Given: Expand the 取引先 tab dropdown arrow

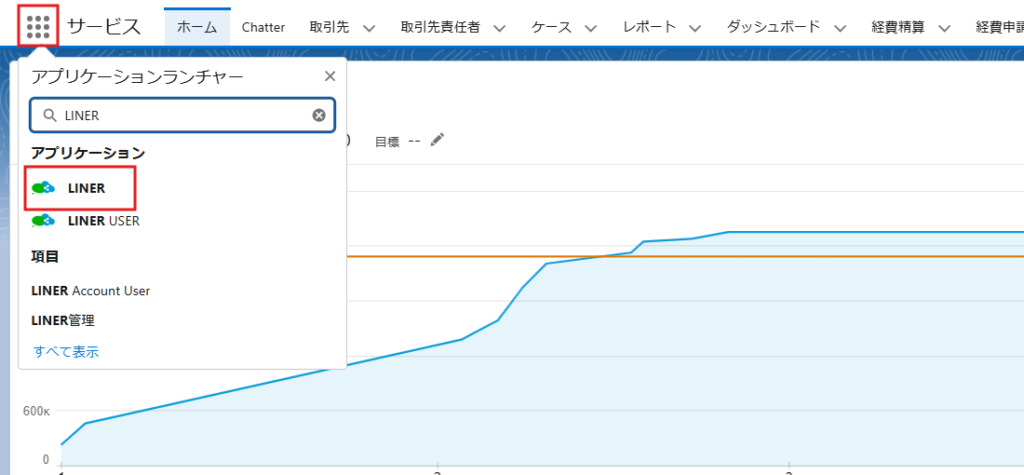Looking at the screenshot, I should click(x=368, y=28).
